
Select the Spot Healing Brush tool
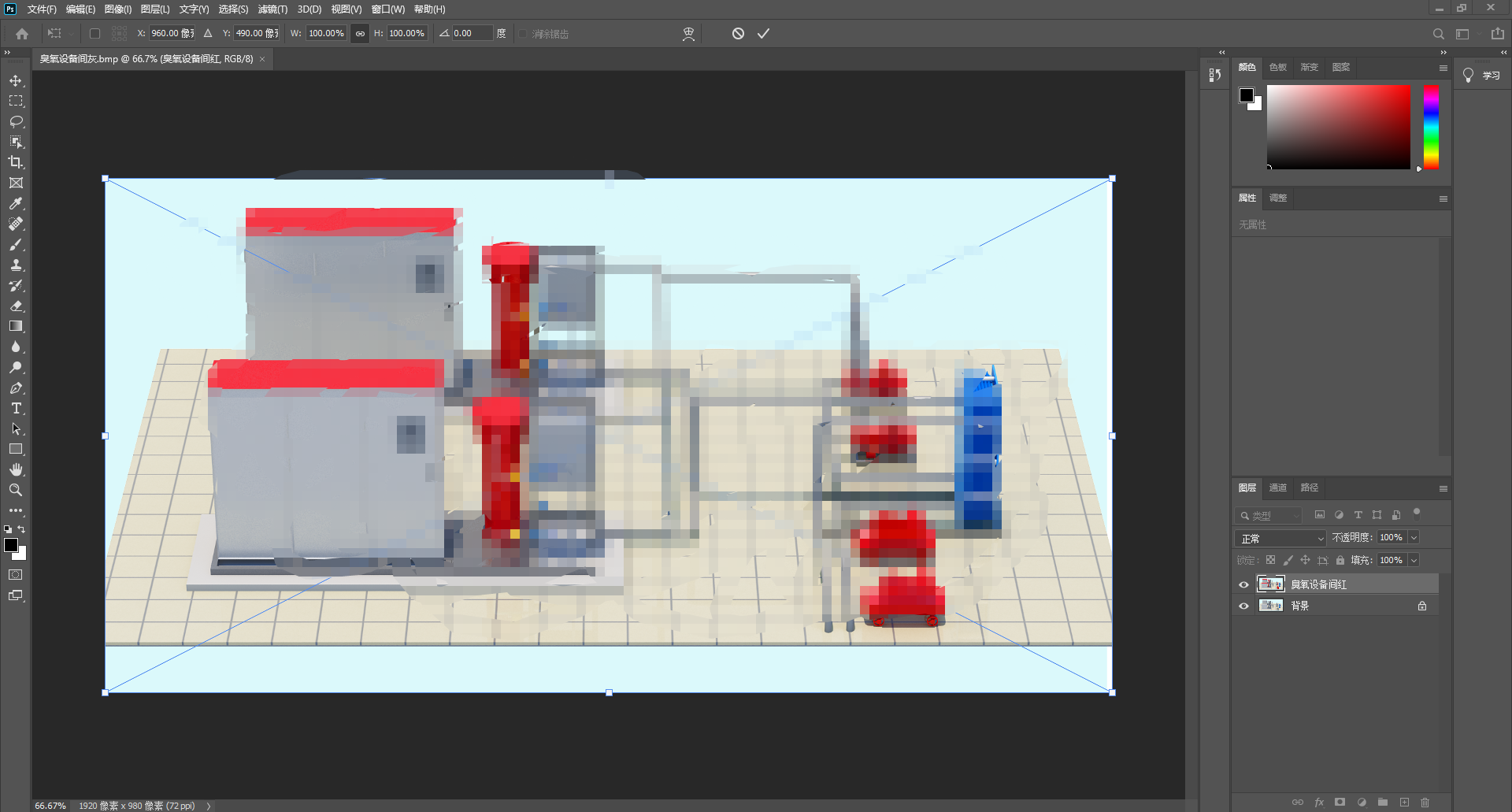click(x=16, y=224)
